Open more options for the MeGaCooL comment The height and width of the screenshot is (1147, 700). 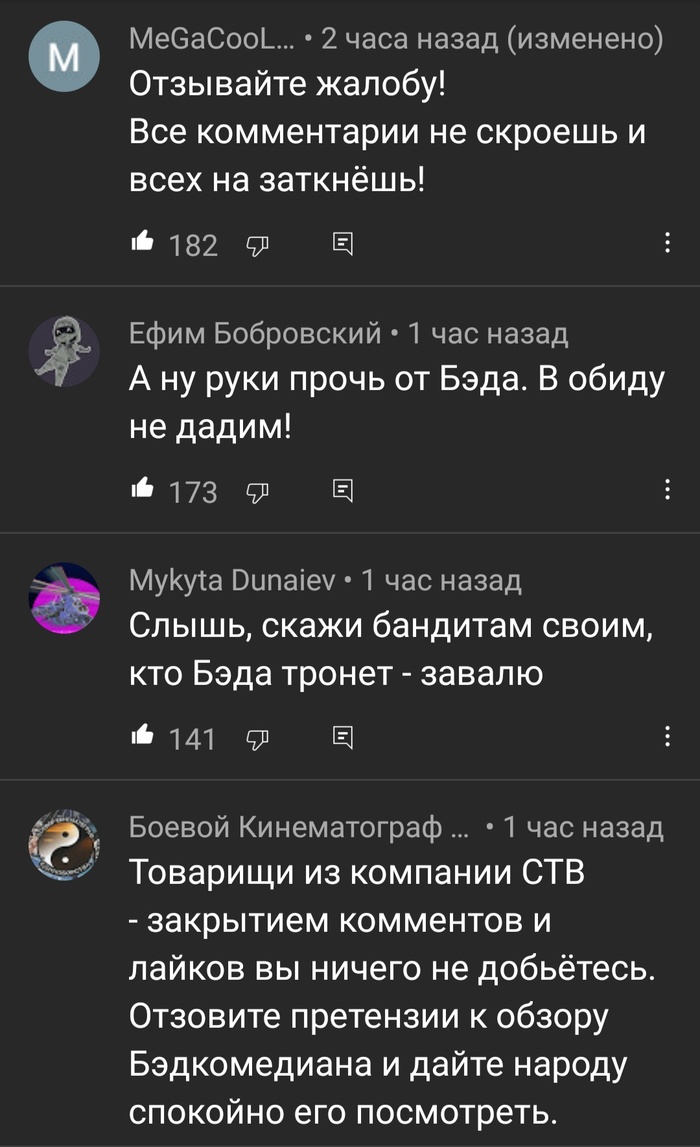[x=667, y=243]
